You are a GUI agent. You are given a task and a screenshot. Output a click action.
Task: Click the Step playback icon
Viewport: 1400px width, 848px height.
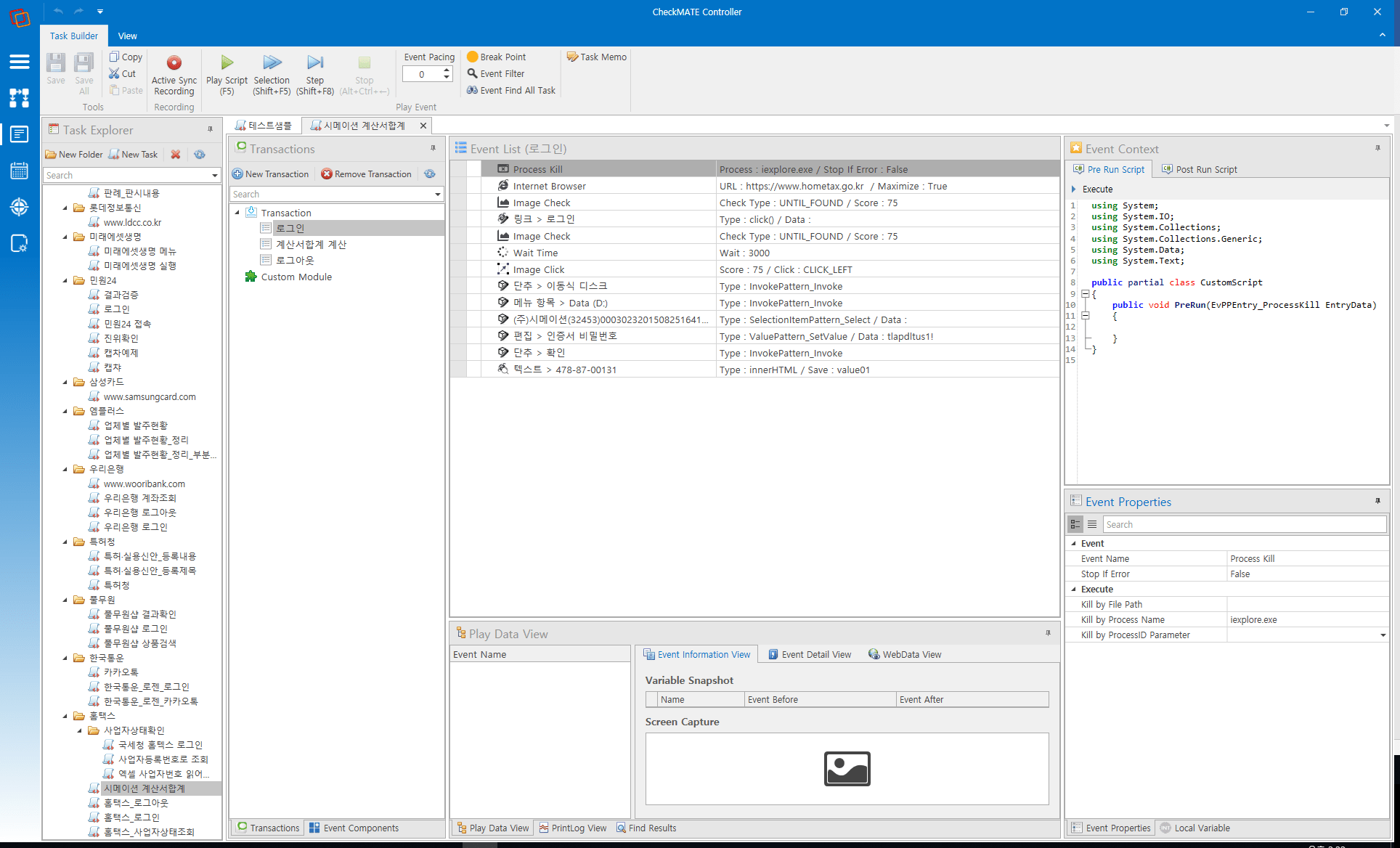[x=315, y=63]
